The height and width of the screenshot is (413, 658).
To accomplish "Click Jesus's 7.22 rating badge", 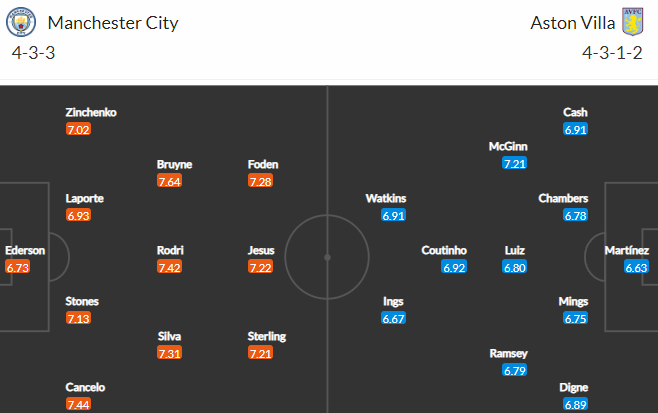I will (x=260, y=267).
